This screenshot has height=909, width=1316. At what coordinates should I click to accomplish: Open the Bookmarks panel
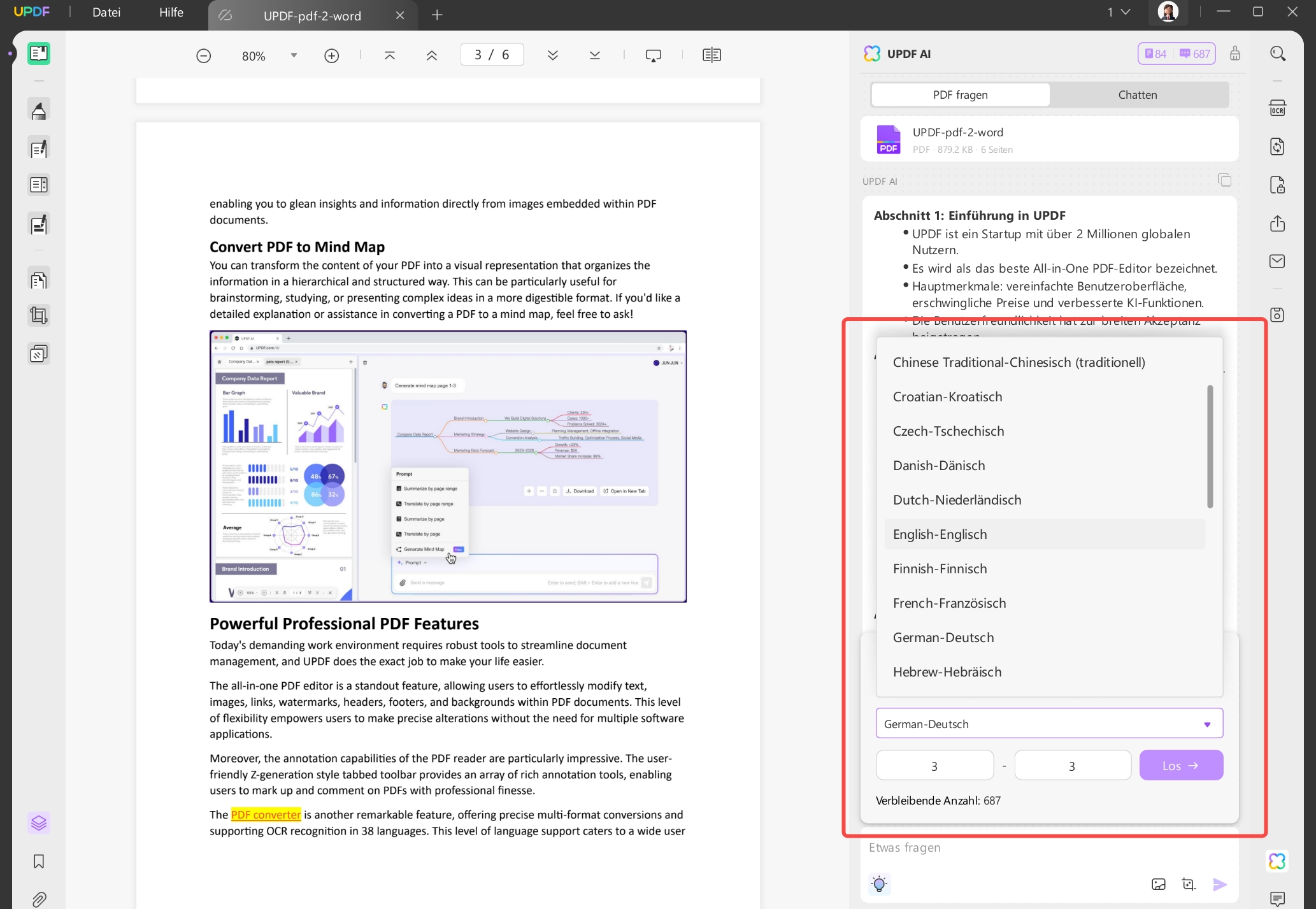[x=39, y=861]
